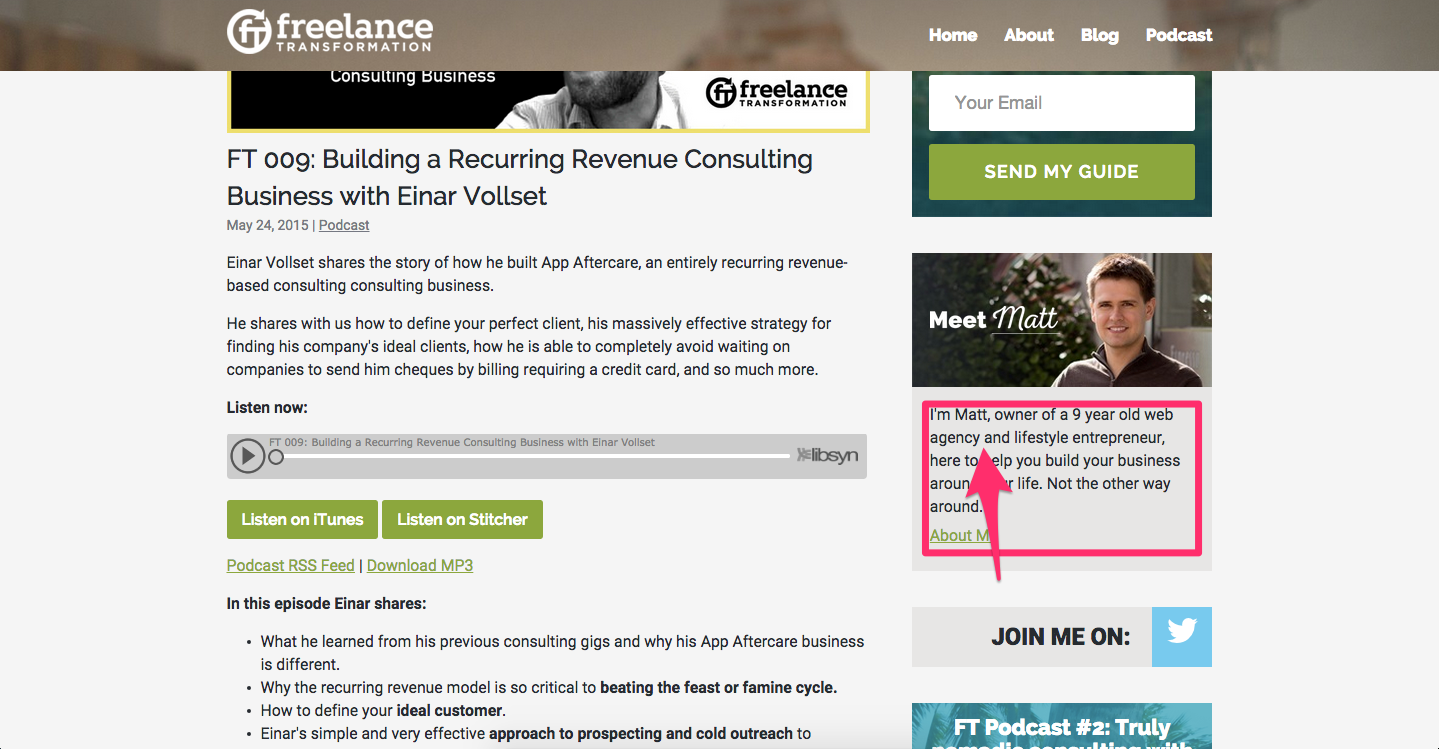Open the Podcast RSS Feed link
The width and height of the screenshot is (1439, 749).
click(x=290, y=566)
